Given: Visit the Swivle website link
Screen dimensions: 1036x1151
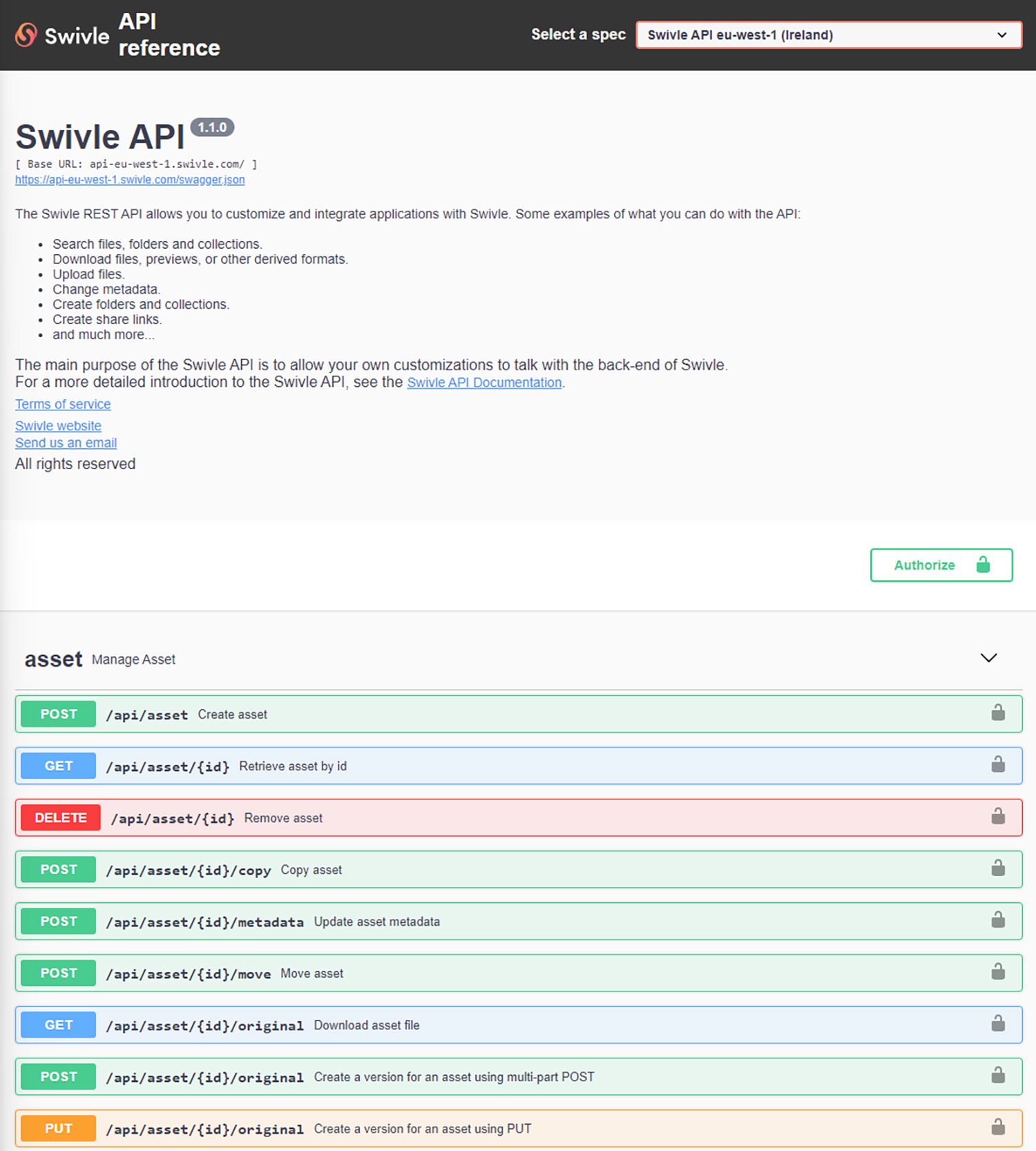Looking at the screenshot, I should pos(58,426).
